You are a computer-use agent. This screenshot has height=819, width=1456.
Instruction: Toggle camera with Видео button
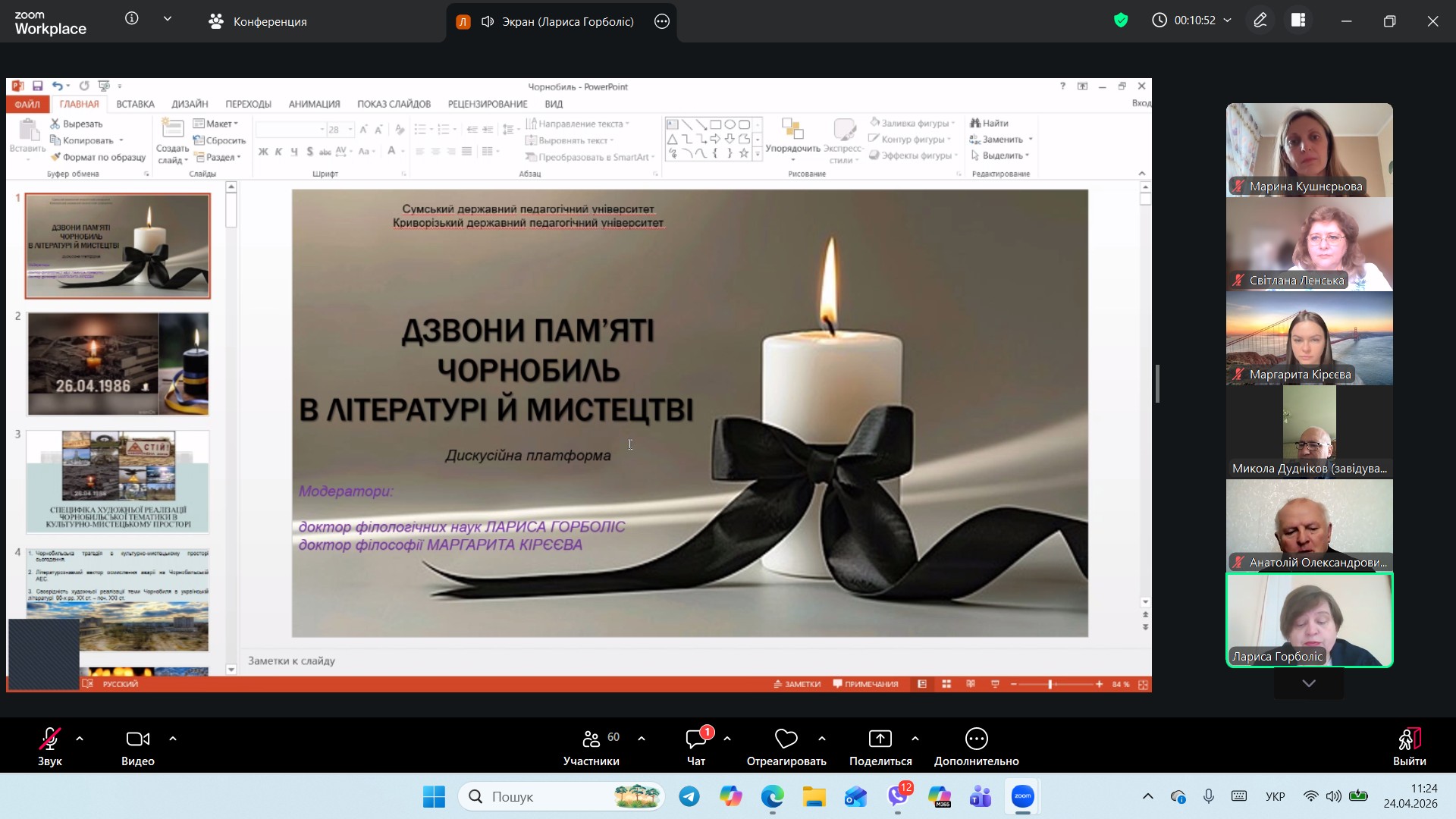pos(137,739)
